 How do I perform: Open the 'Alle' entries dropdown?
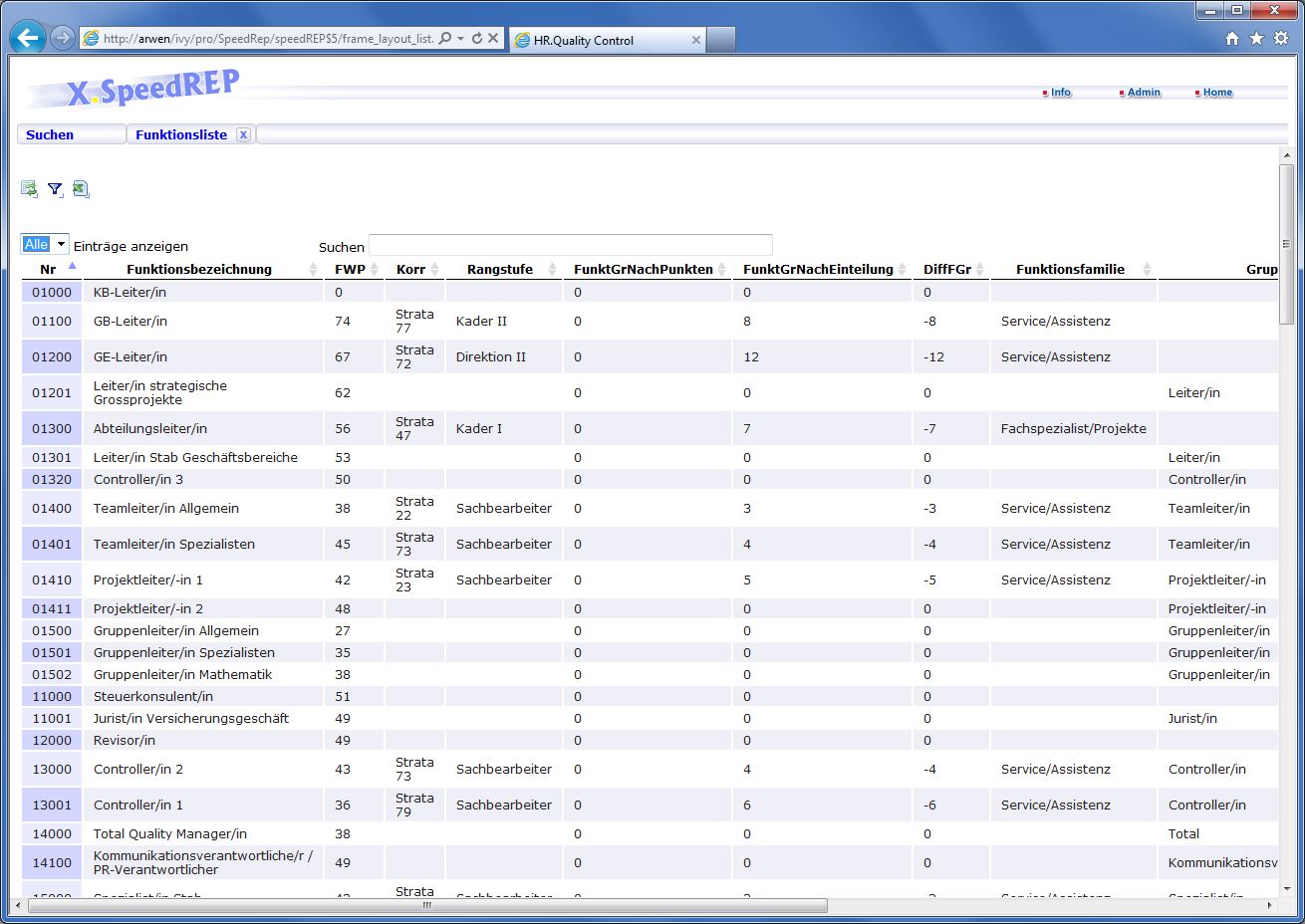[45, 244]
